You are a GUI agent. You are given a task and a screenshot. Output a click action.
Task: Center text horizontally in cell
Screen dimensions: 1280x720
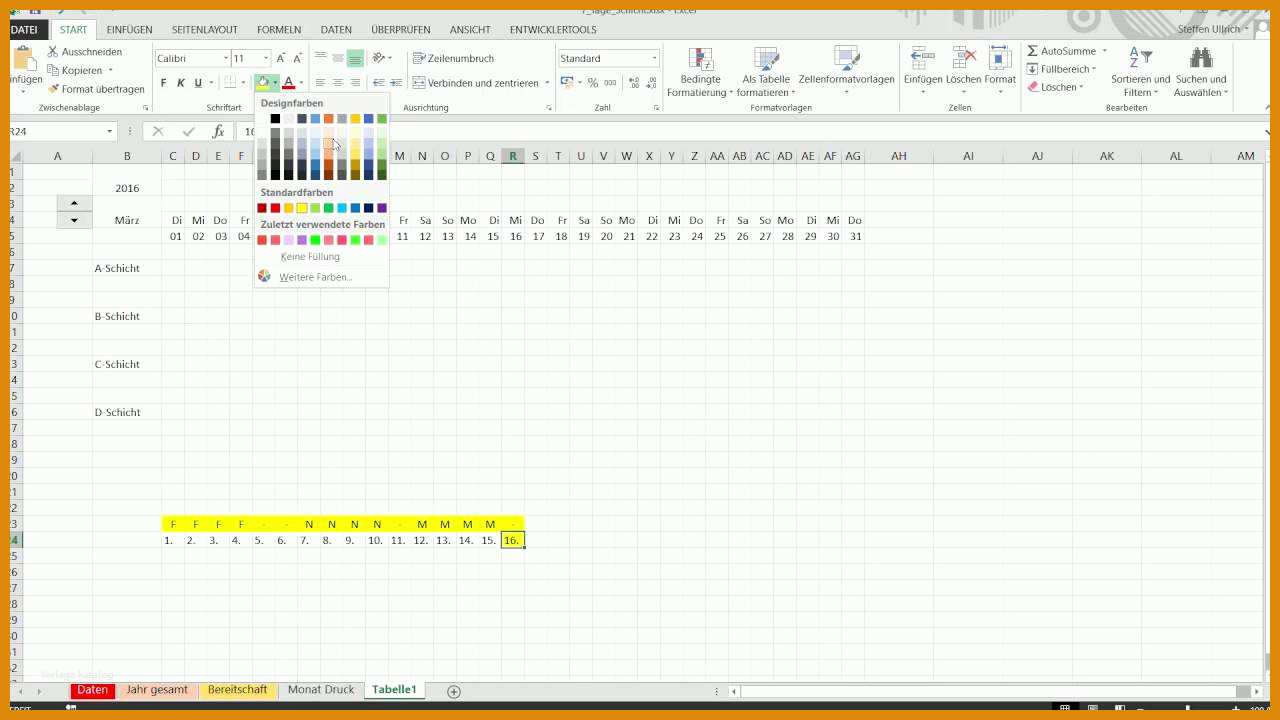click(337, 83)
